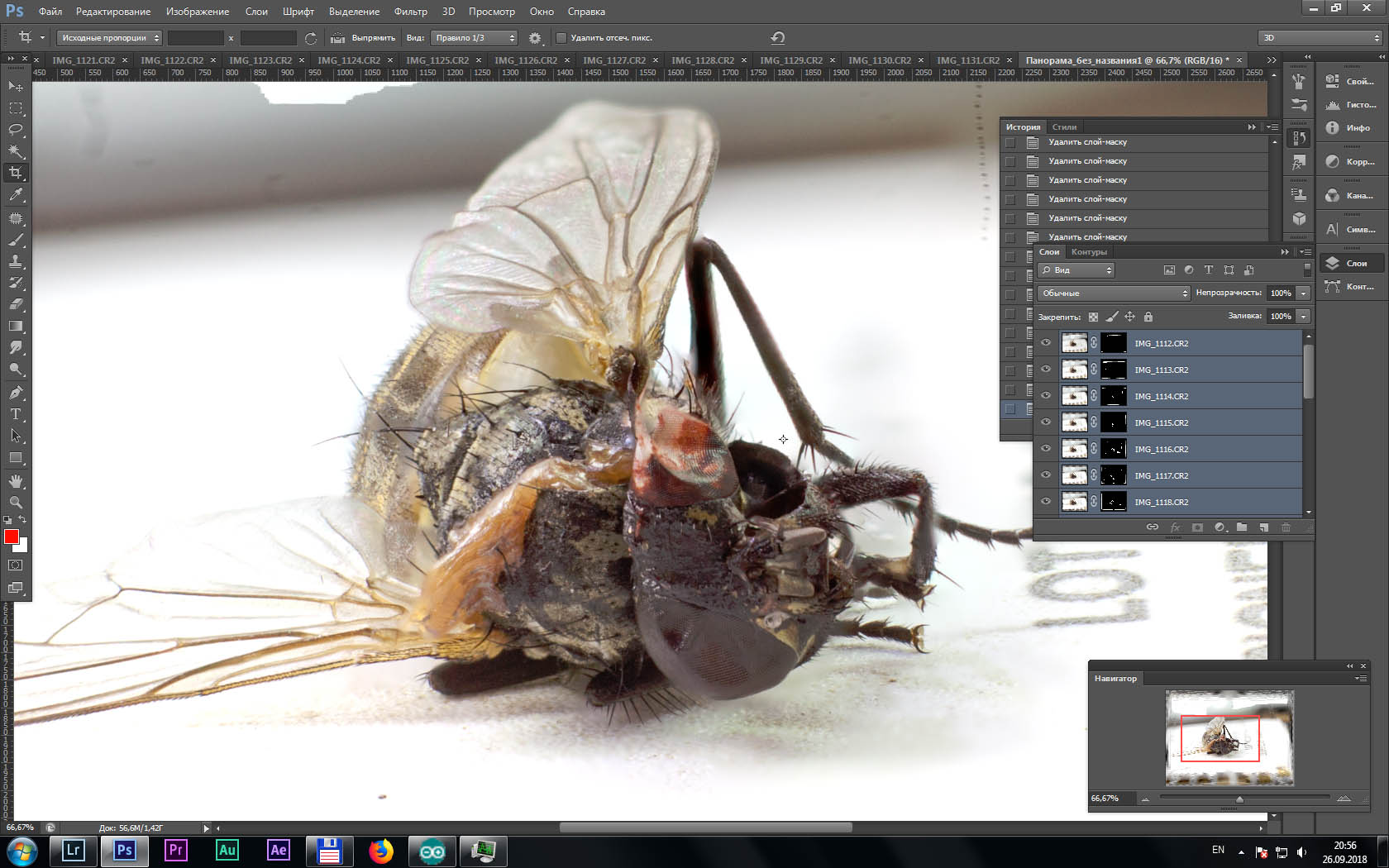Open Opacity 'Непрозрачность' arrow
This screenshot has width=1389, height=868.
(1303, 293)
